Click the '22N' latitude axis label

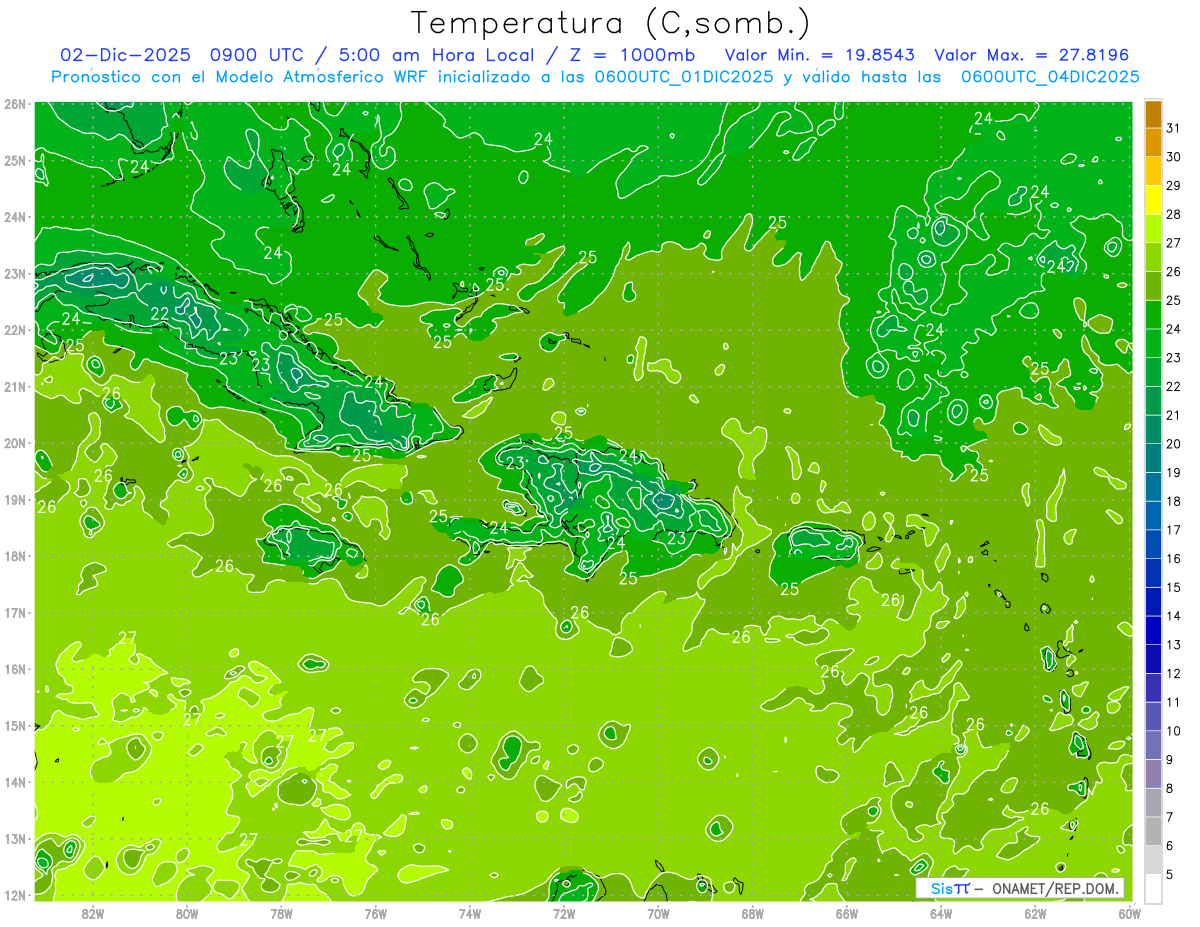pyautogui.click(x=14, y=330)
